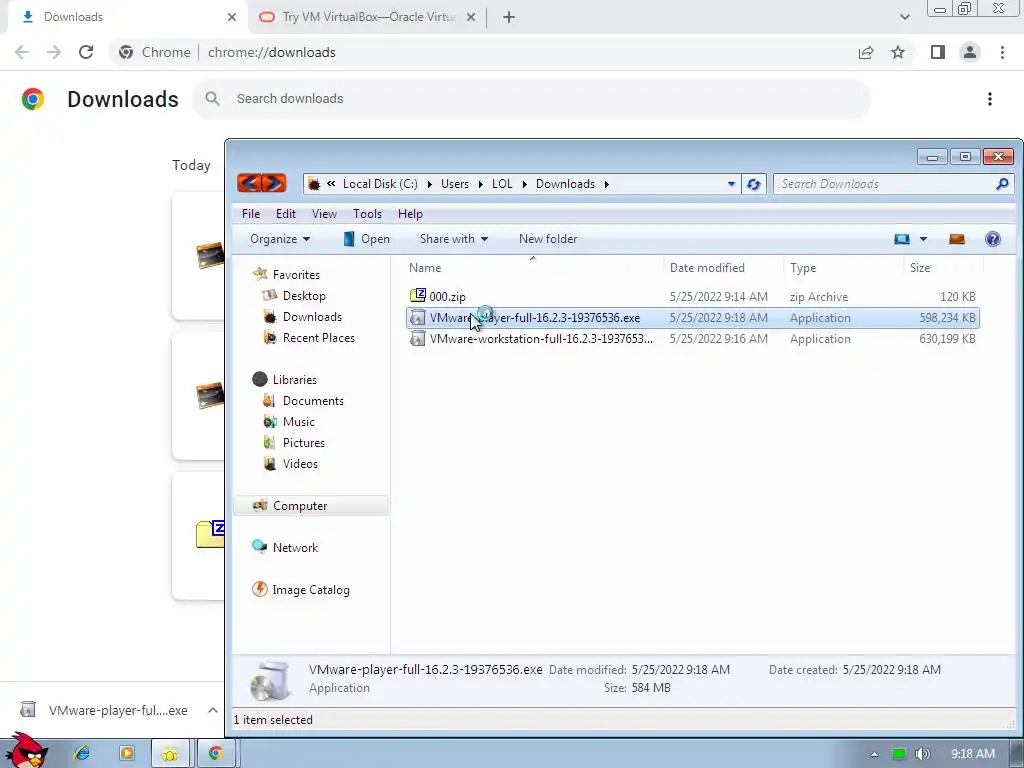Open Videos library
Viewport: 1024px width, 768px height.
pos(300,464)
